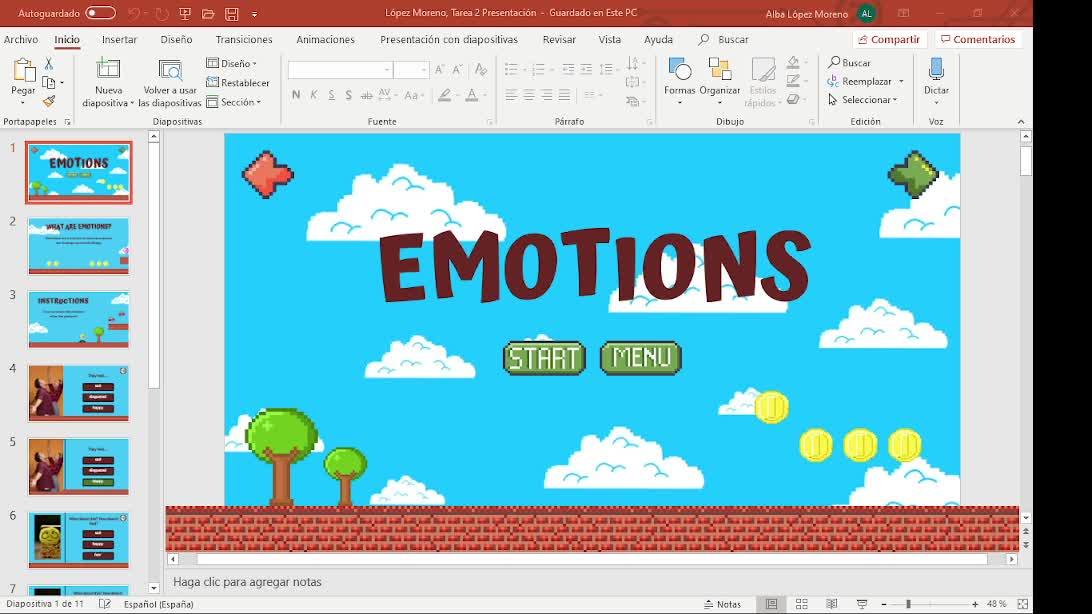Open the quick access toolbar customize arrow
The width and height of the screenshot is (1092, 614).
[254, 14]
